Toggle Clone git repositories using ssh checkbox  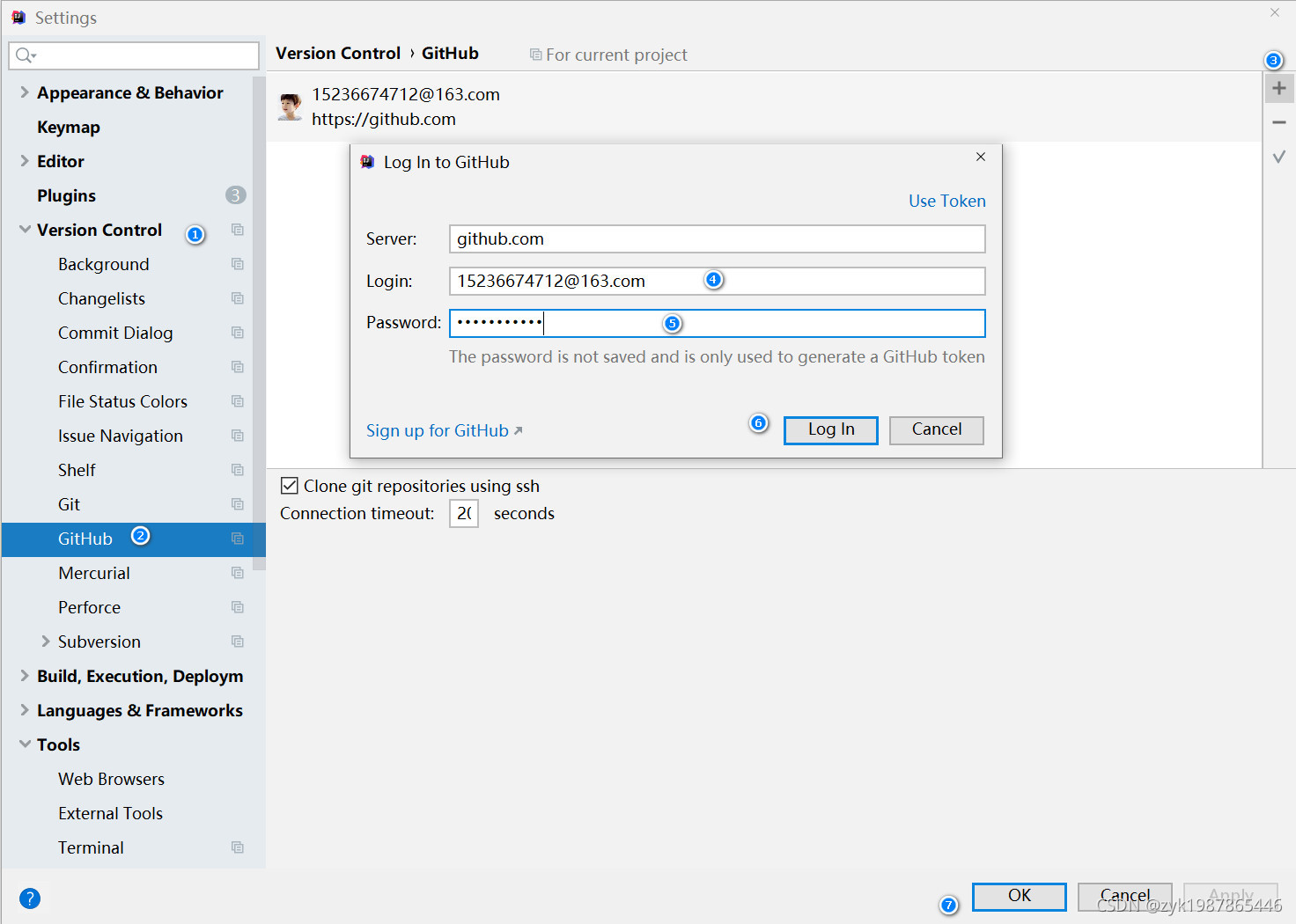coord(289,486)
